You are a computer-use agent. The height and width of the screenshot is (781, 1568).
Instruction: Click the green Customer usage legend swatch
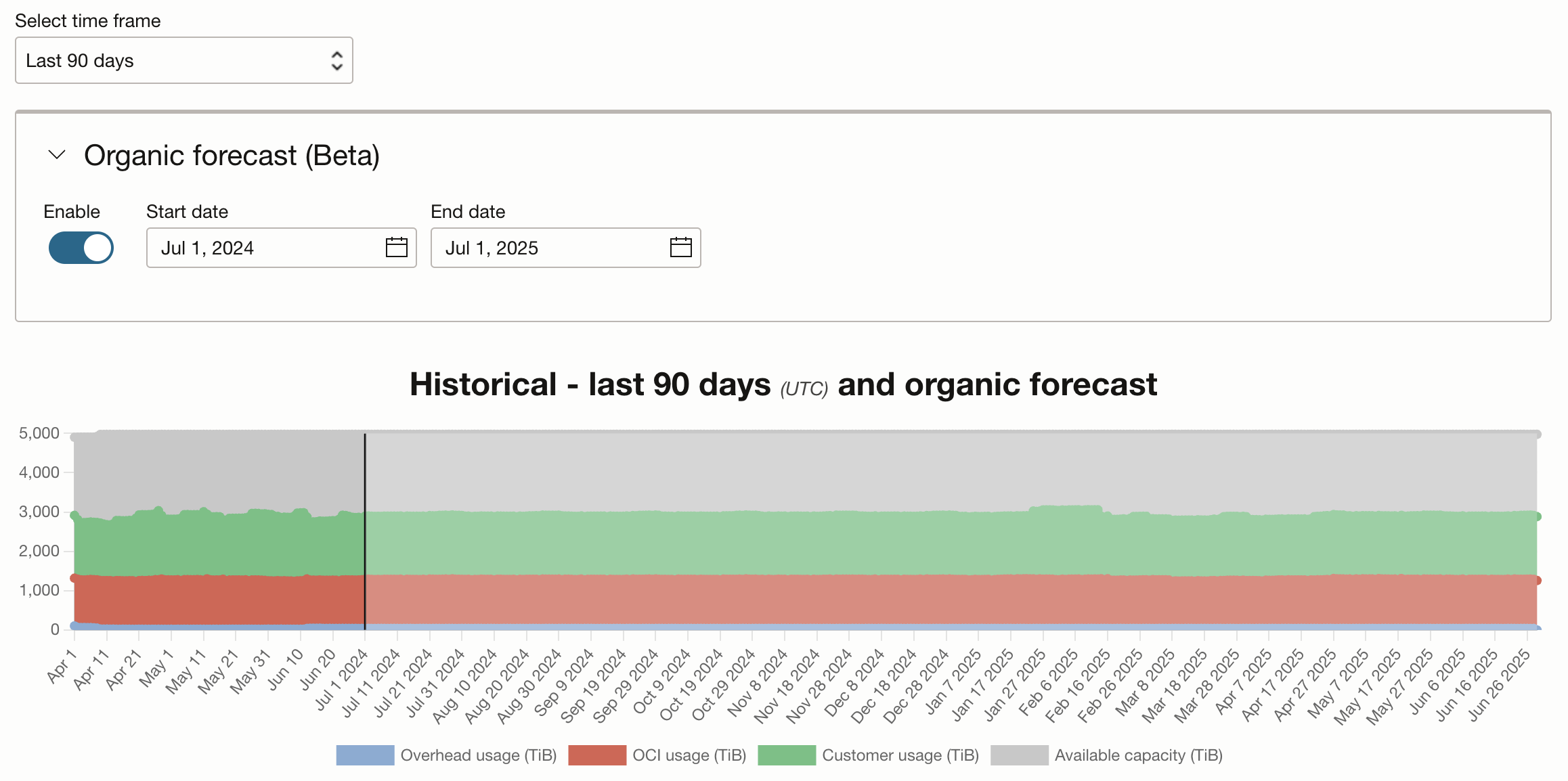(x=786, y=755)
